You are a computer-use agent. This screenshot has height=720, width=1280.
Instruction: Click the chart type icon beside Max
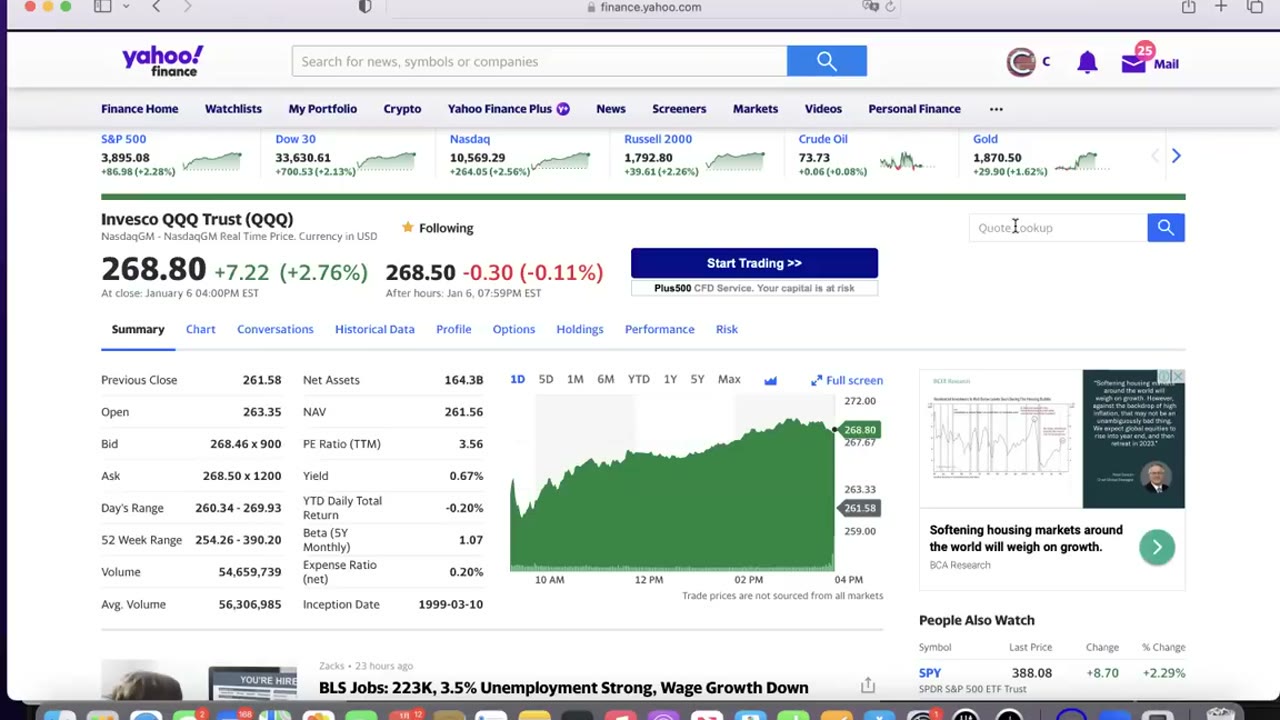770,380
